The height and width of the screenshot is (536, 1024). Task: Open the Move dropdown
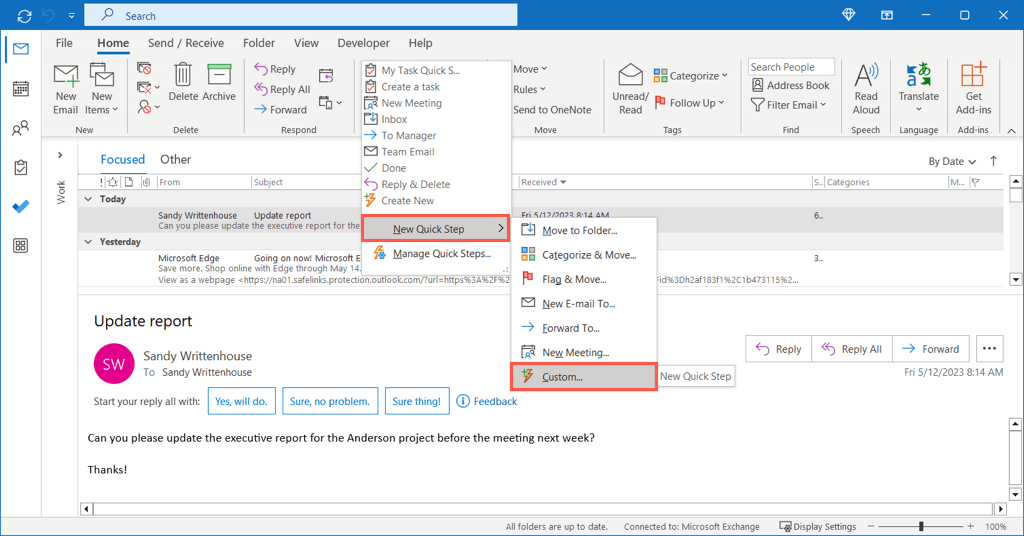(530, 69)
